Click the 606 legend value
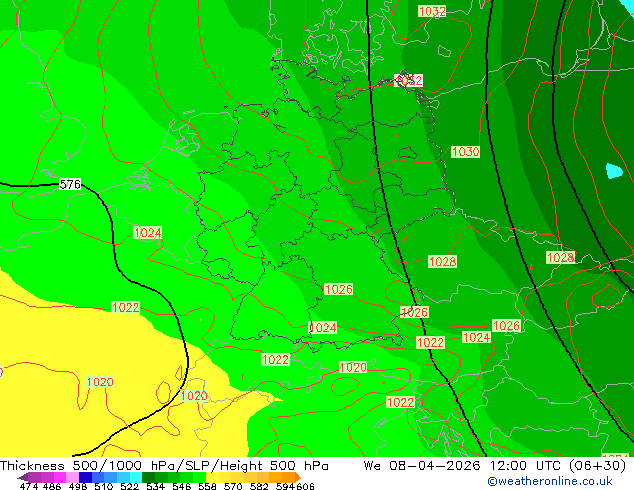 pyautogui.click(x=304, y=486)
